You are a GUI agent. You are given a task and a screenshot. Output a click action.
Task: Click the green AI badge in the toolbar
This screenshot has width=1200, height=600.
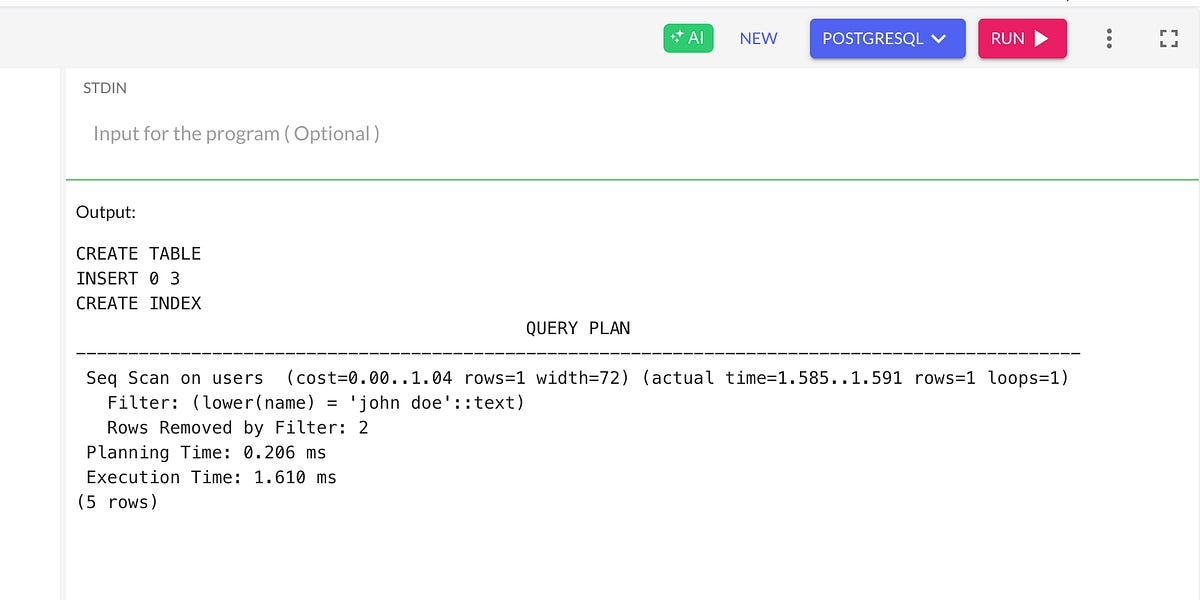tap(688, 38)
